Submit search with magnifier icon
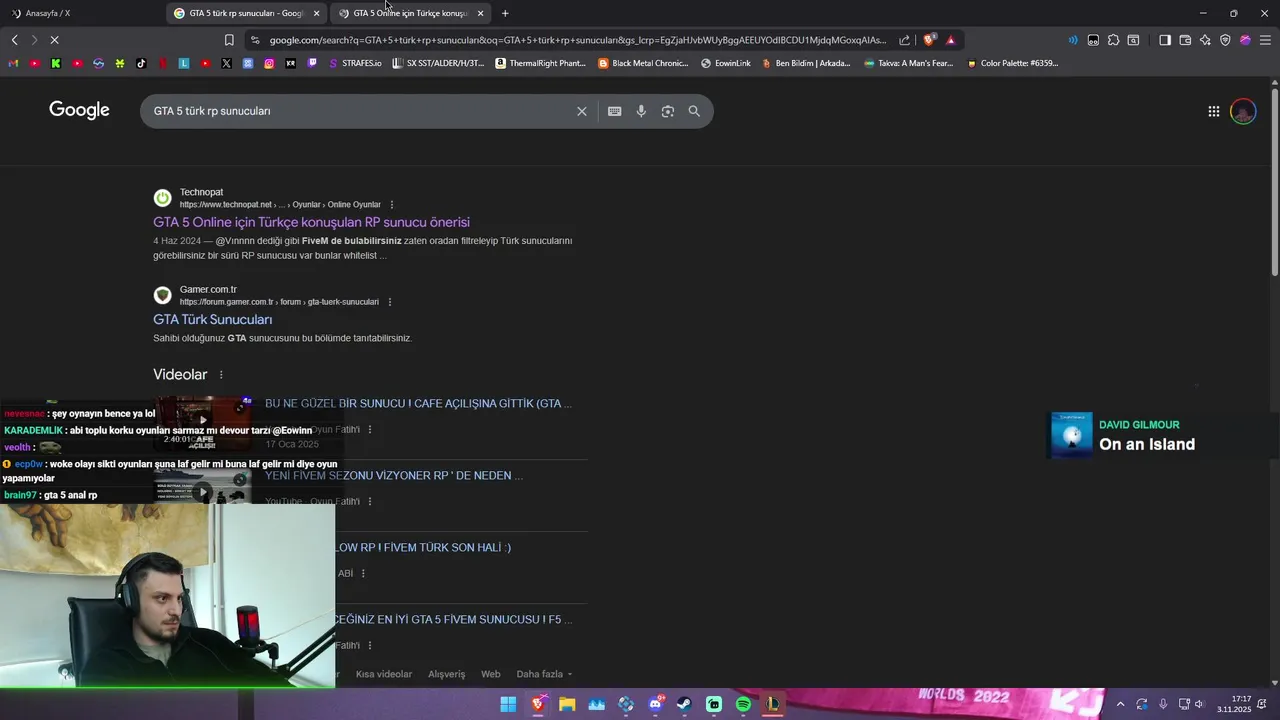The width and height of the screenshot is (1280, 720). (x=694, y=111)
